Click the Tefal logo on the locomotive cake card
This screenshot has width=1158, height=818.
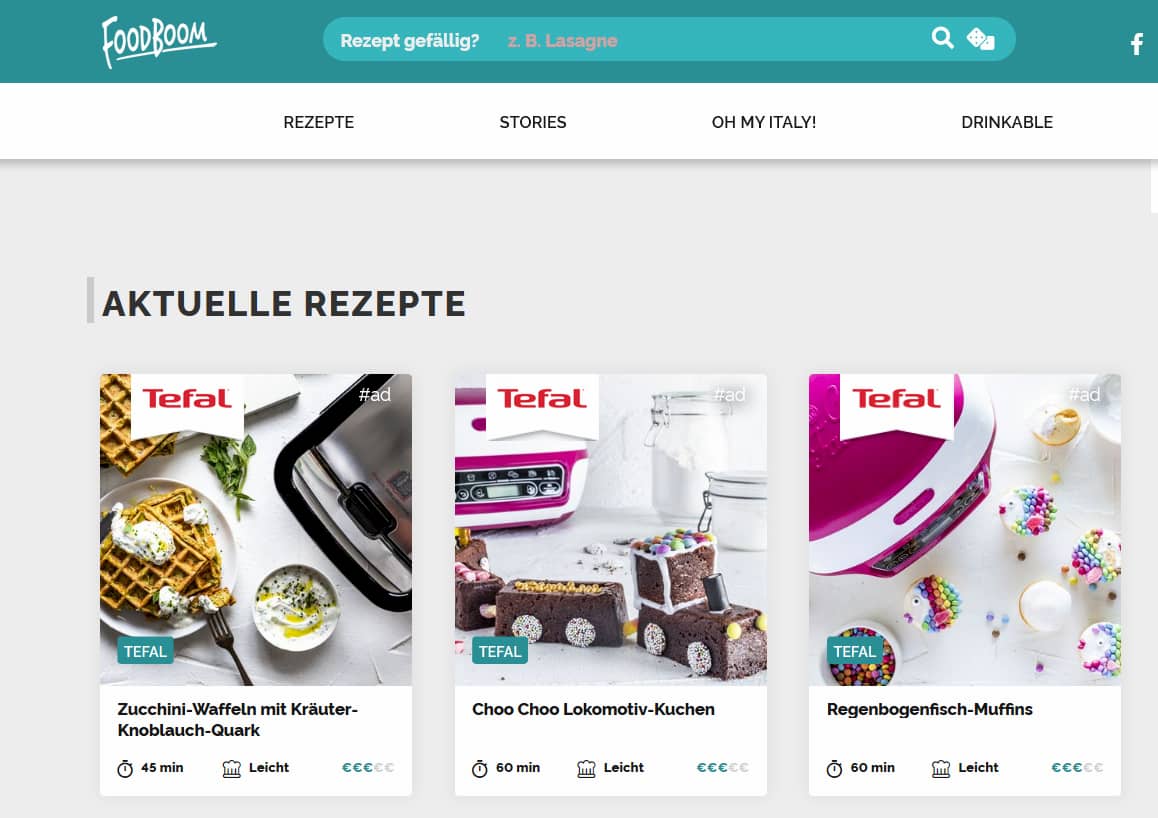(542, 399)
